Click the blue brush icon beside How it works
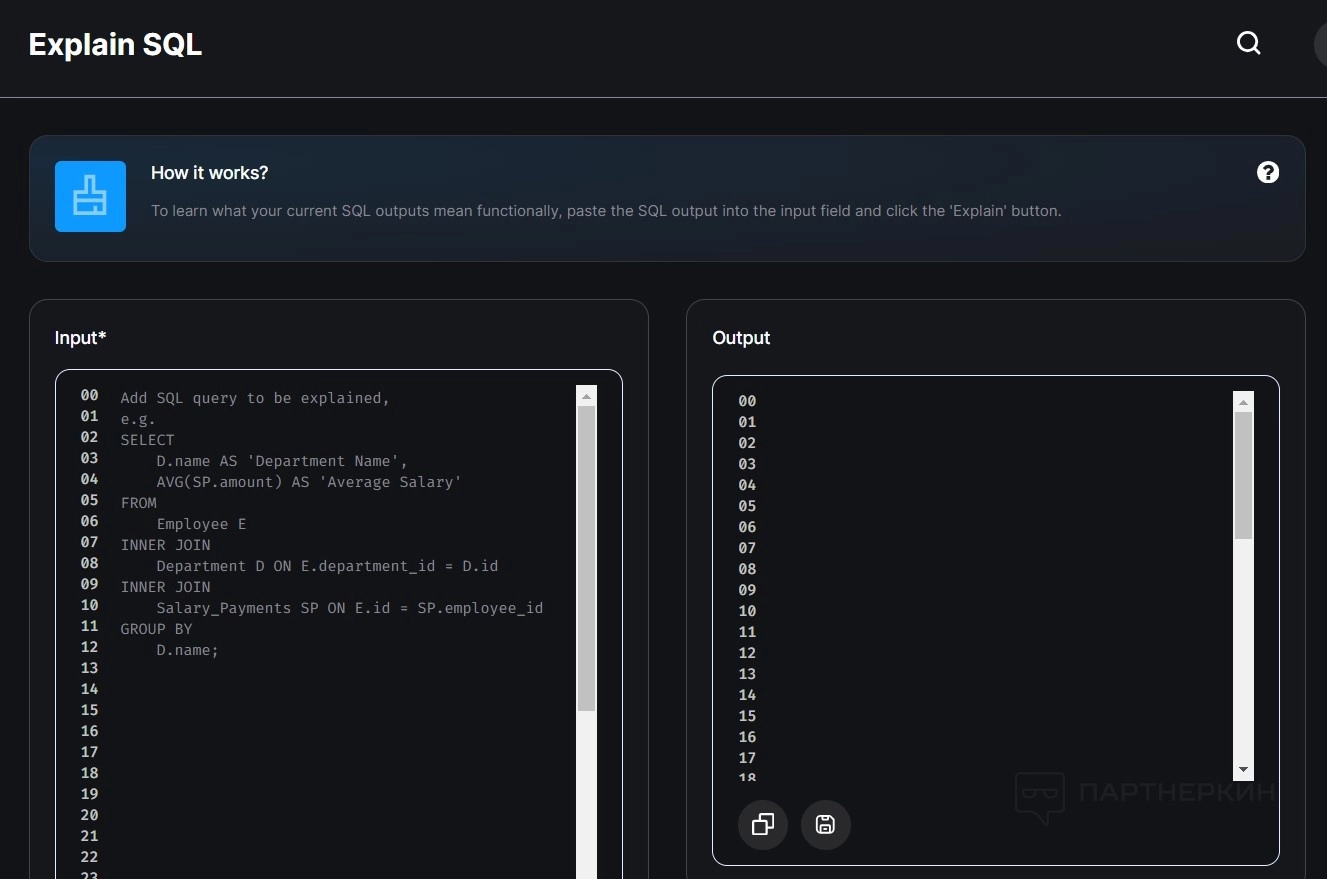Image resolution: width=1327 pixels, height=879 pixels. pyautogui.click(x=90, y=196)
